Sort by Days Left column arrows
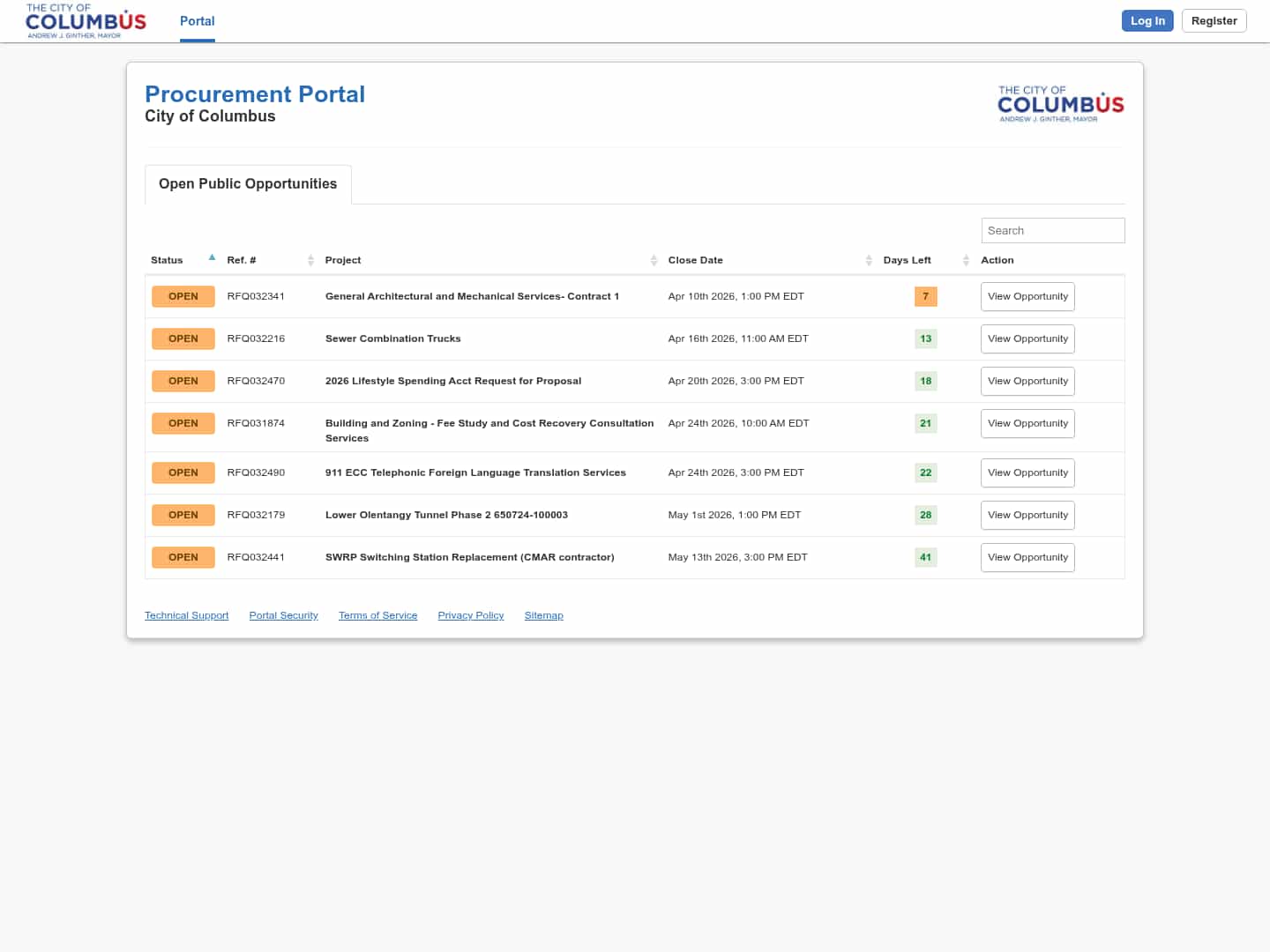This screenshot has width=1270, height=952. tap(966, 260)
